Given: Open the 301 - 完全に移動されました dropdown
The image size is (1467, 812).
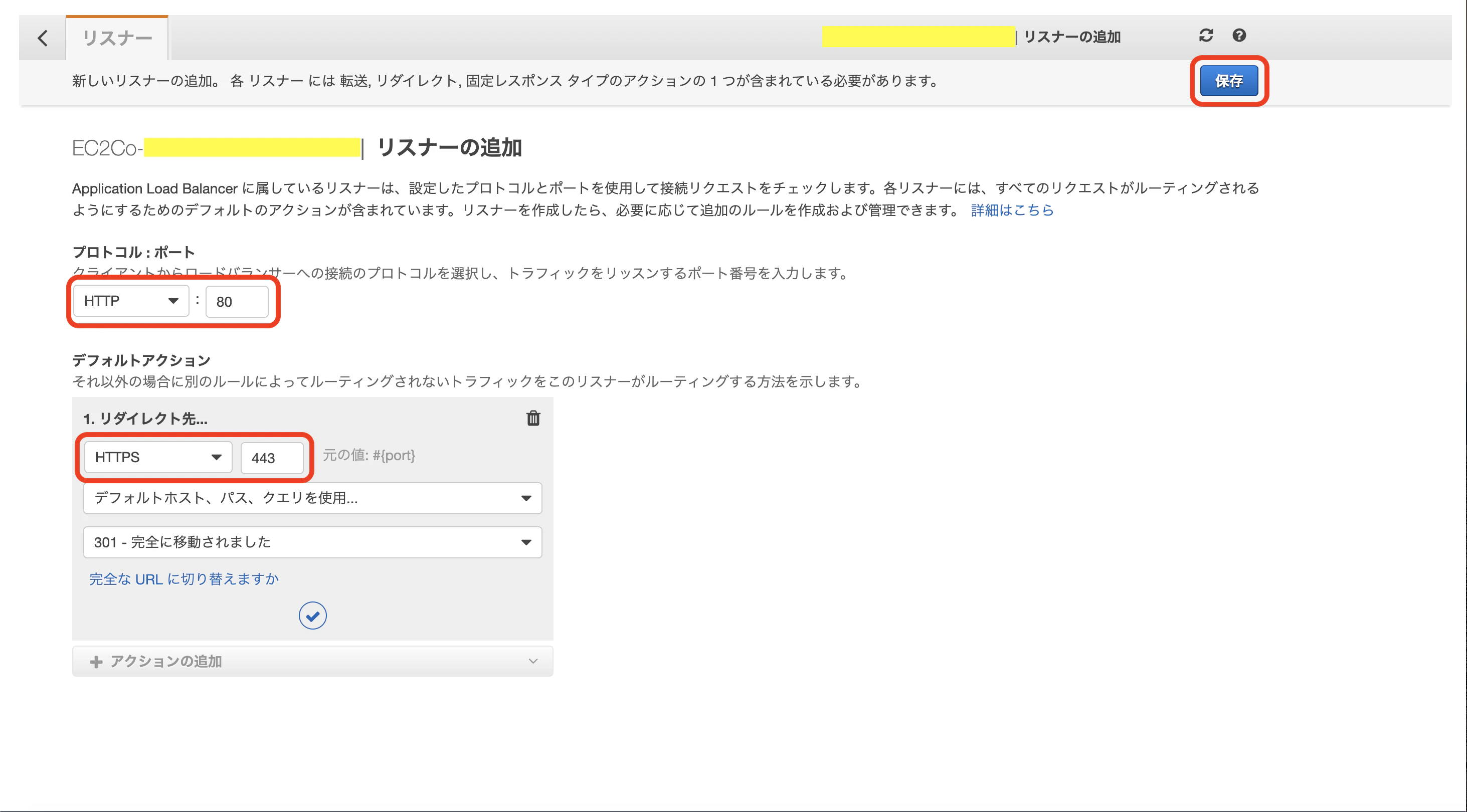Looking at the screenshot, I should tap(313, 542).
